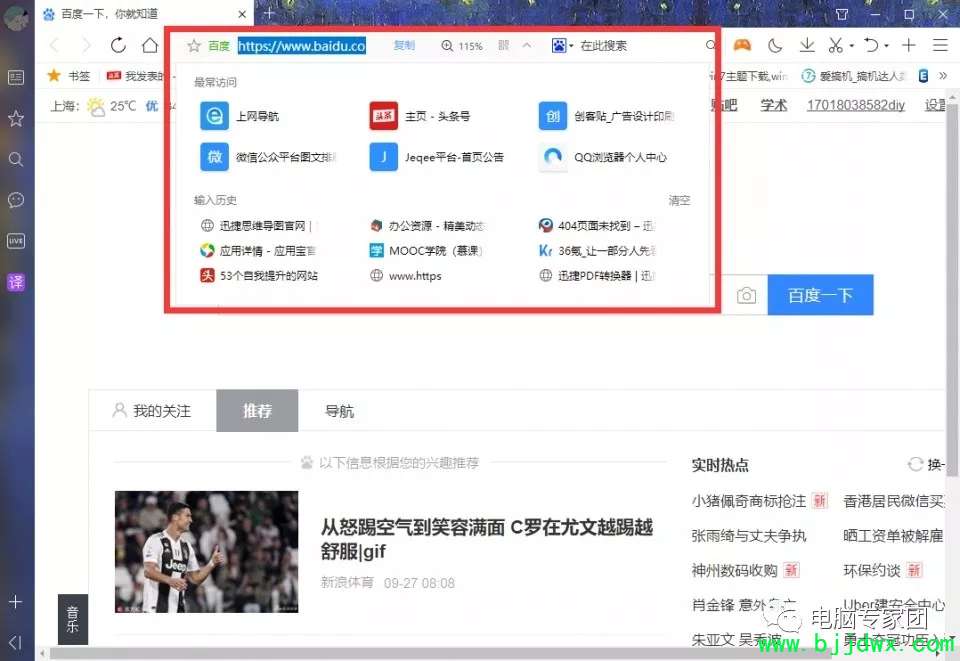Open 主页 - 头条号 from most visited
Screen dimensions: 960x661
coord(420,116)
